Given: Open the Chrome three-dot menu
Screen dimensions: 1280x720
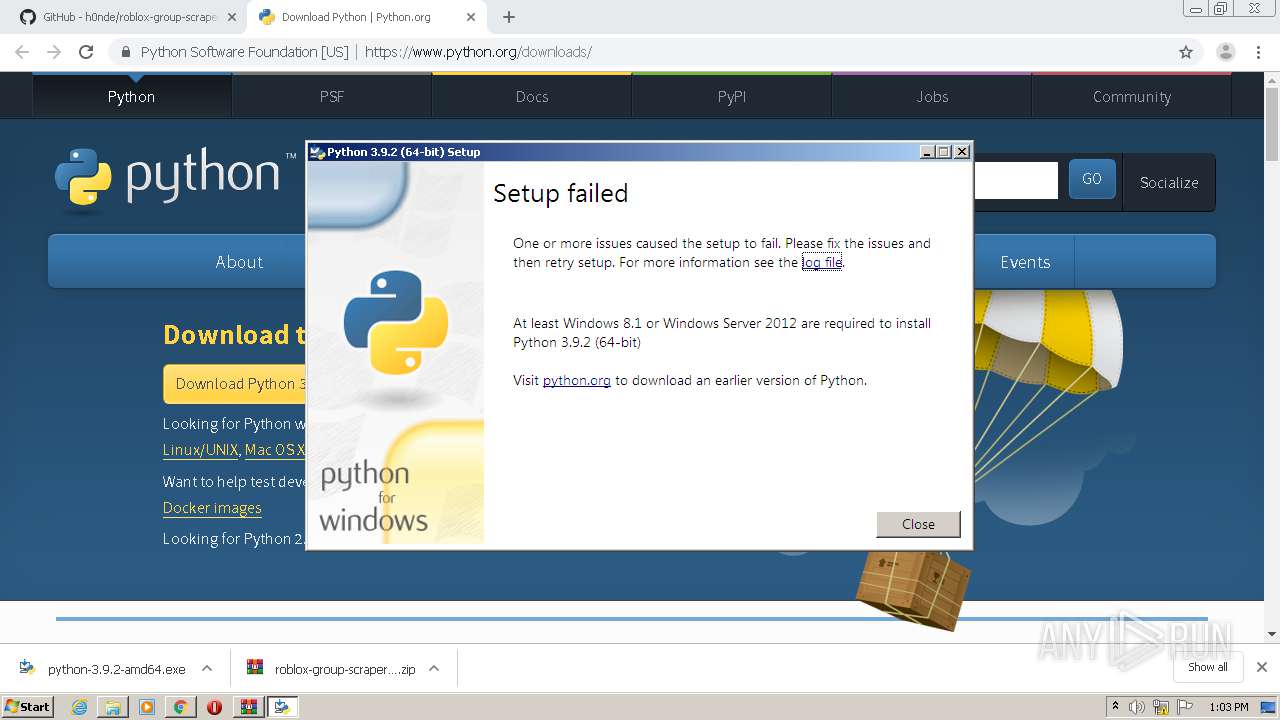Looking at the screenshot, I should pos(1257,52).
